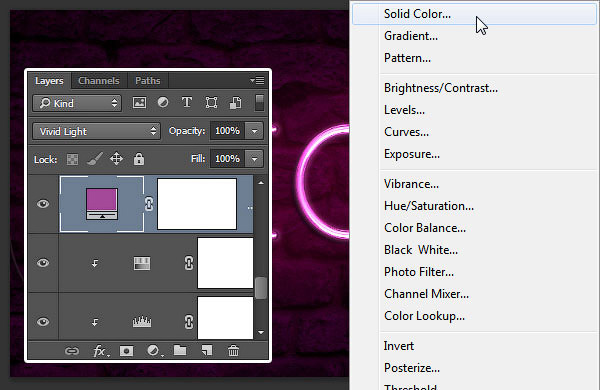Filter layers by adjustment layer icon
This screenshot has height=390, width=600.
(x=163, y=103)
